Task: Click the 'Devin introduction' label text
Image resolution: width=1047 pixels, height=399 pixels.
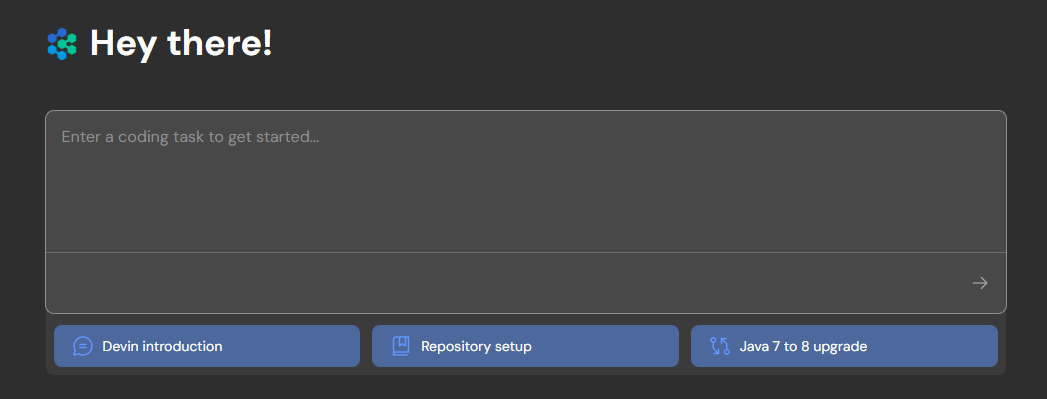Action: 162,346
